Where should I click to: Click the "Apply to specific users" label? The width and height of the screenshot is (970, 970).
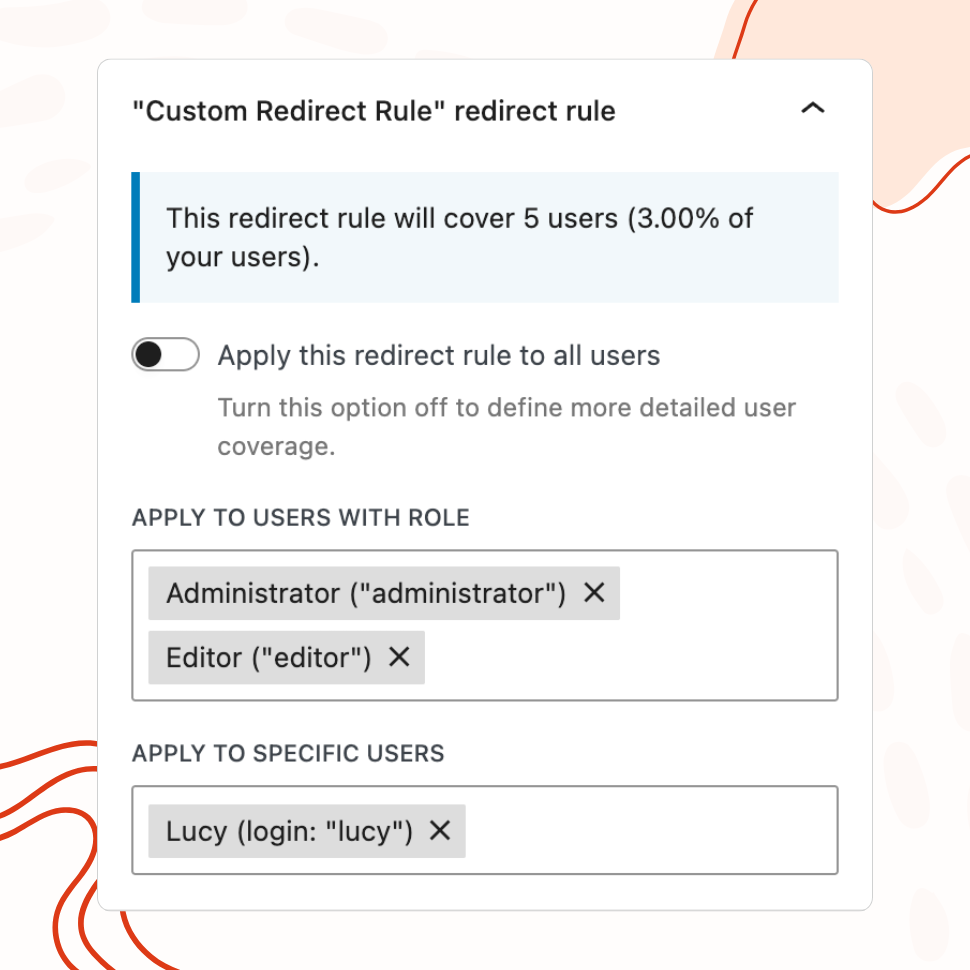288,753
